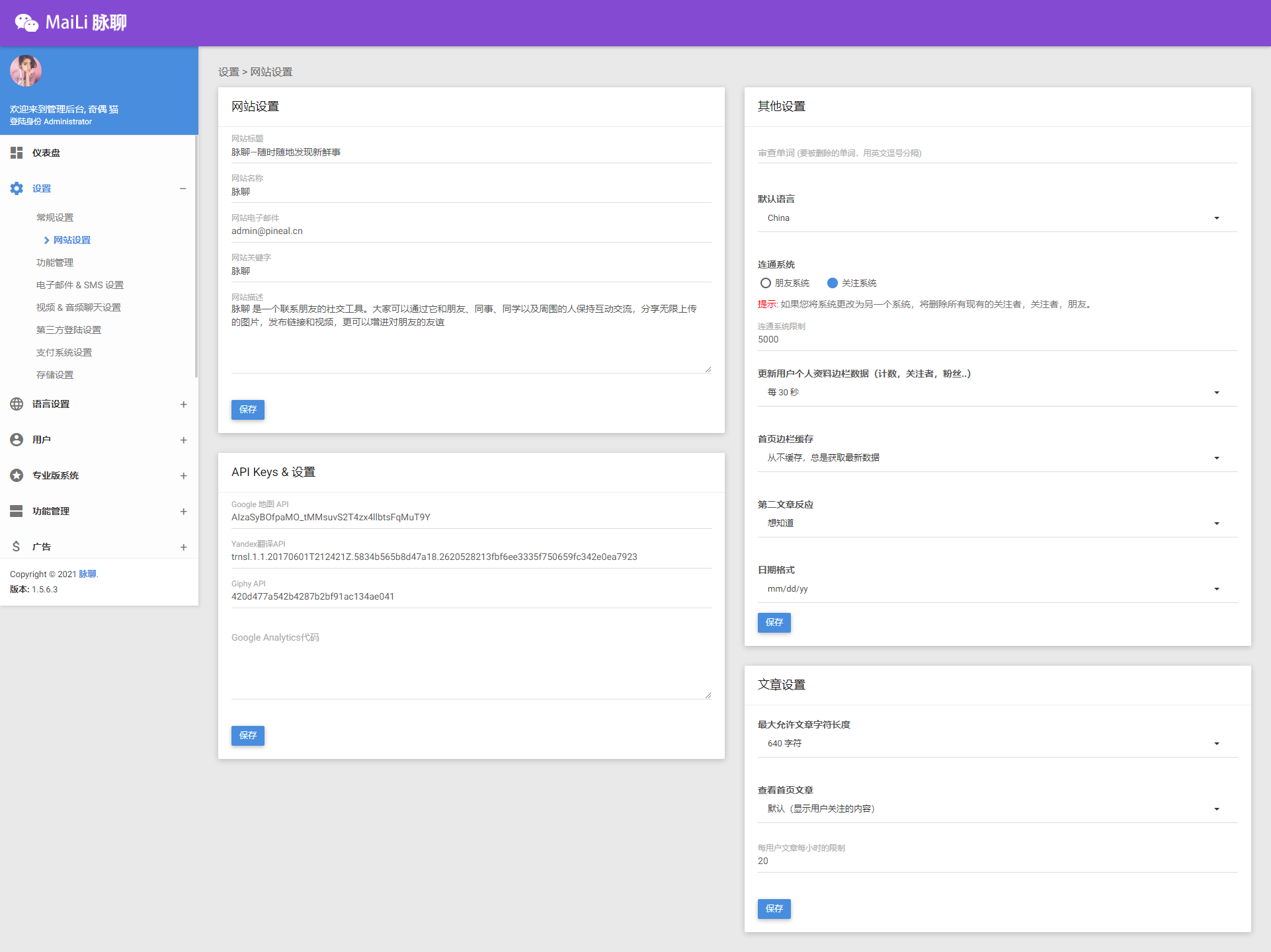This screenshot has width=1271, height=952.
Task: Open the 每 30 秒 update interval dropdown
Action: pos(997,393)
